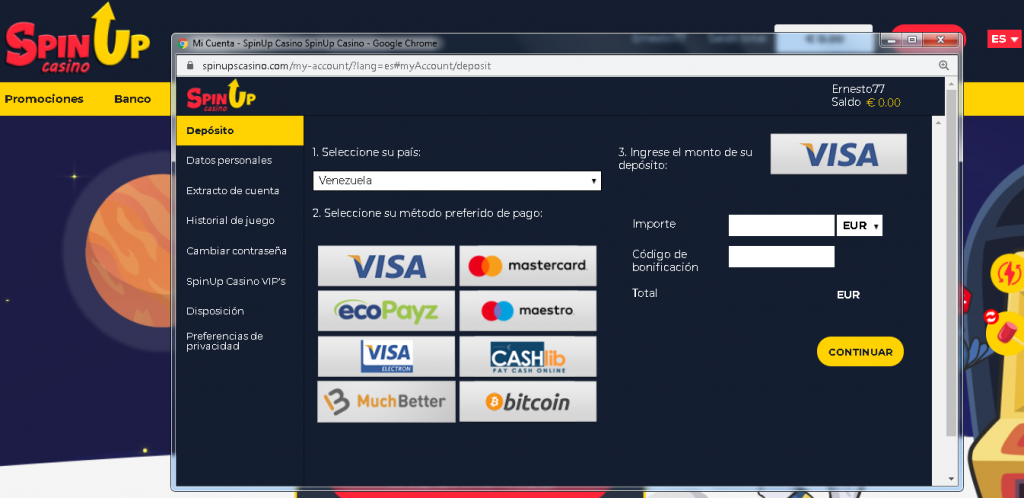Open Banco menu on the background page
The width and height of the screenshot is (1024, 498).
click(132, 99)
